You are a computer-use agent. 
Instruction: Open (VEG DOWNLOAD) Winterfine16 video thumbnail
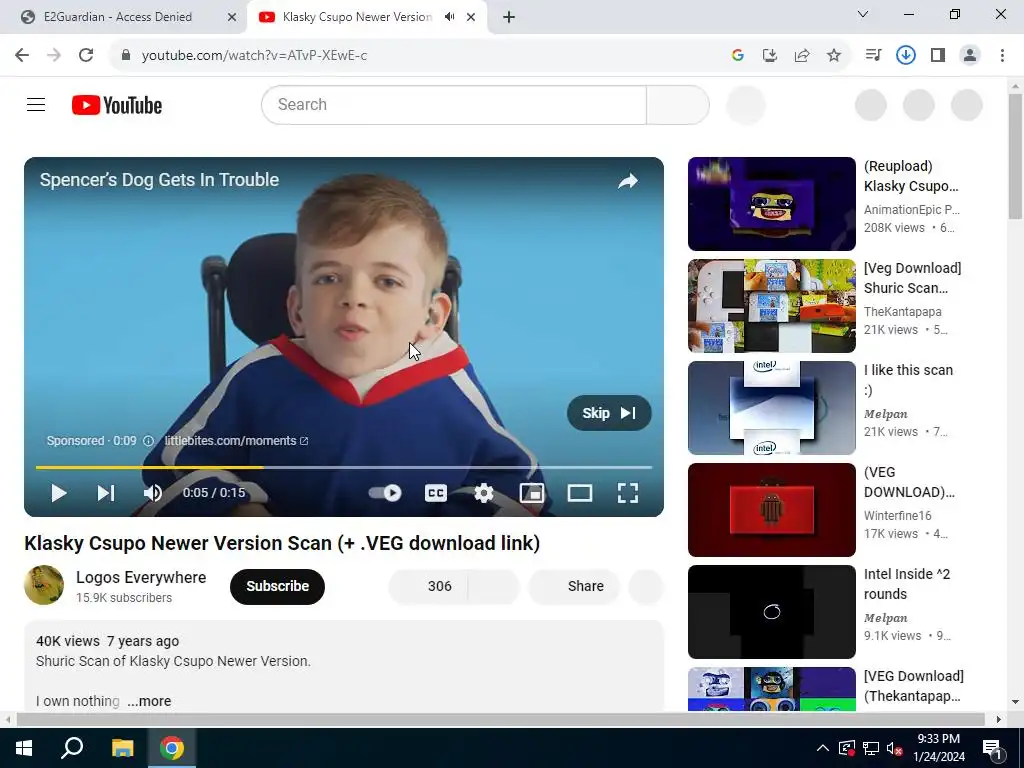click(771, 509)
